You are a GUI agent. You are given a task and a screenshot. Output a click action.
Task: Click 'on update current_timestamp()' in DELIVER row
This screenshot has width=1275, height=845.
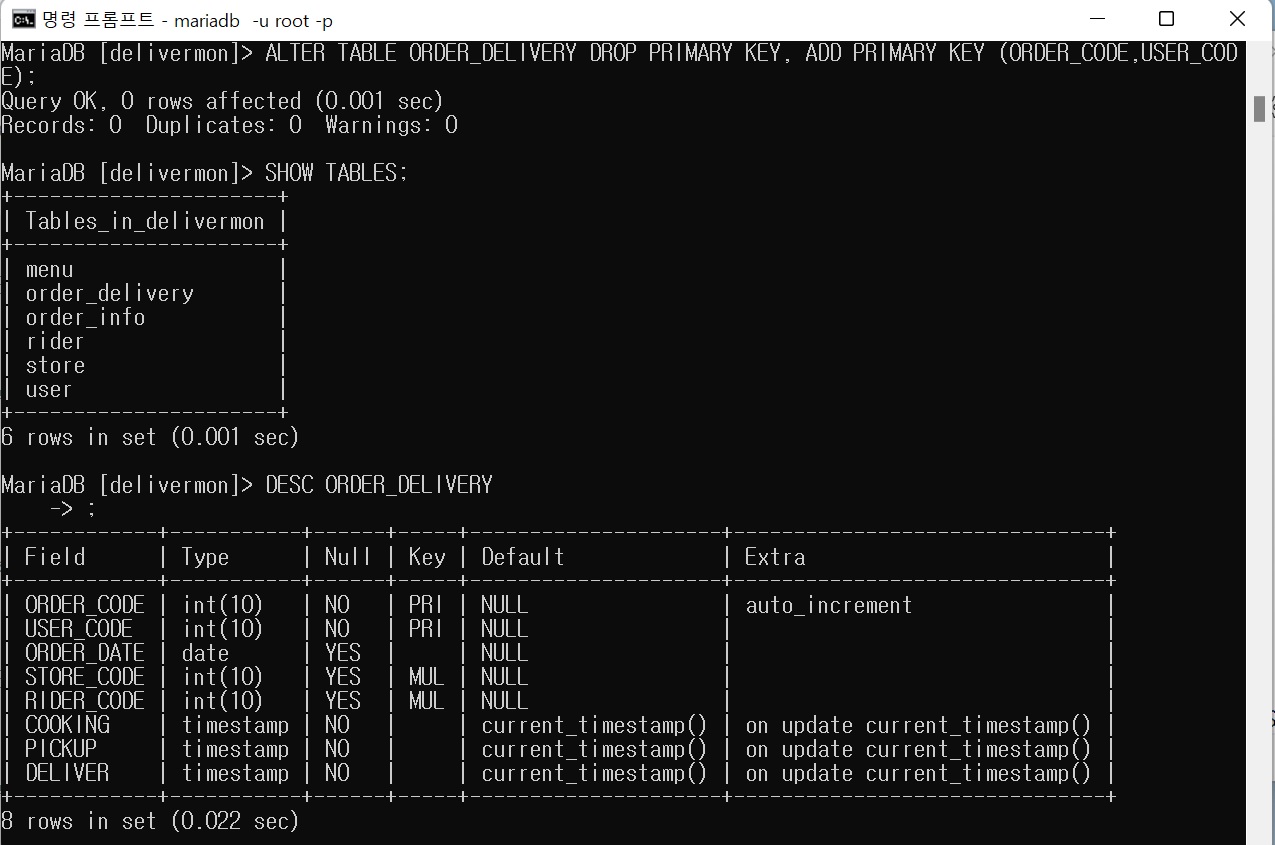(918, 773)
